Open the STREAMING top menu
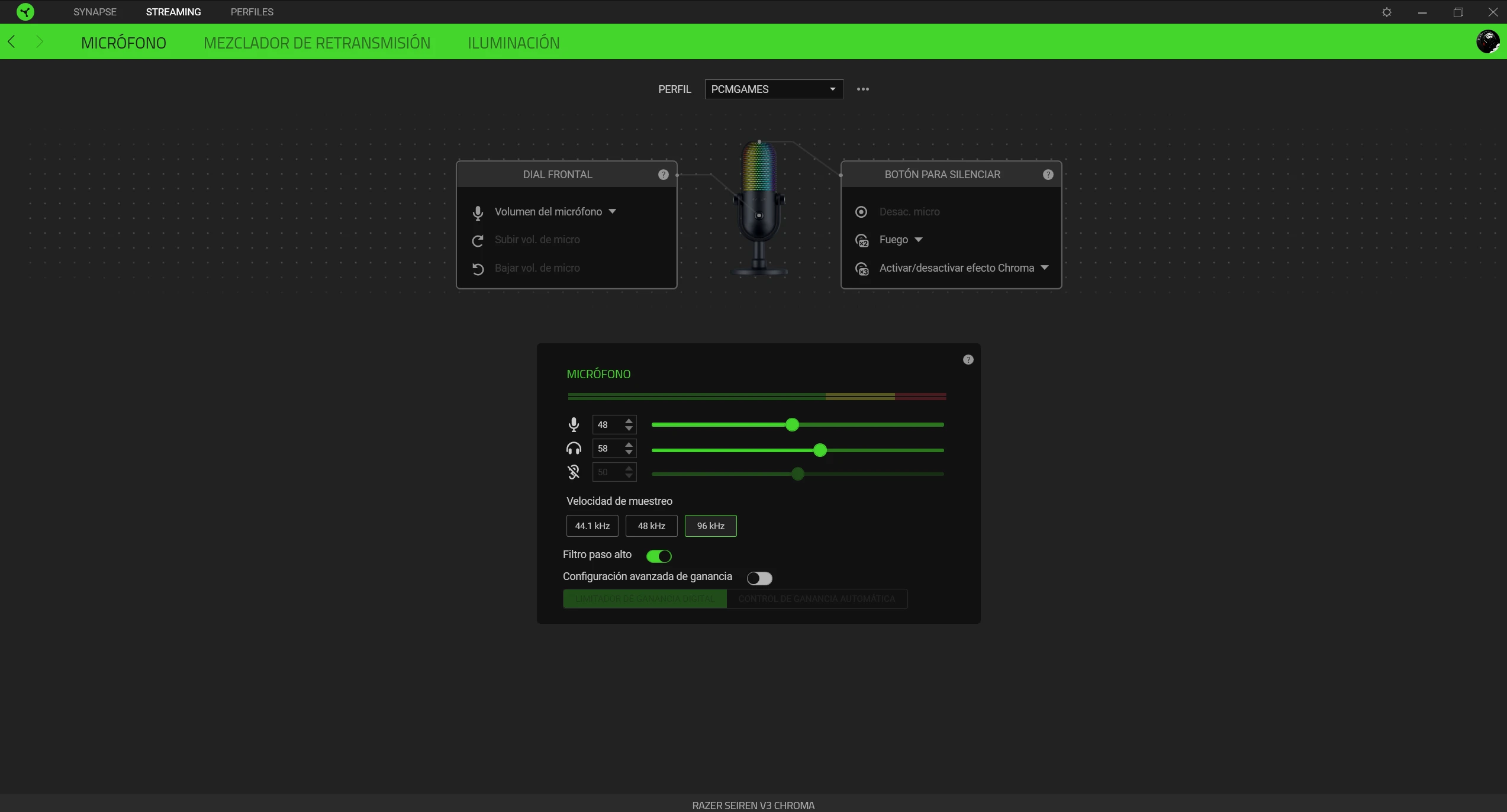The image size is (1507, 812). point(173,12)
